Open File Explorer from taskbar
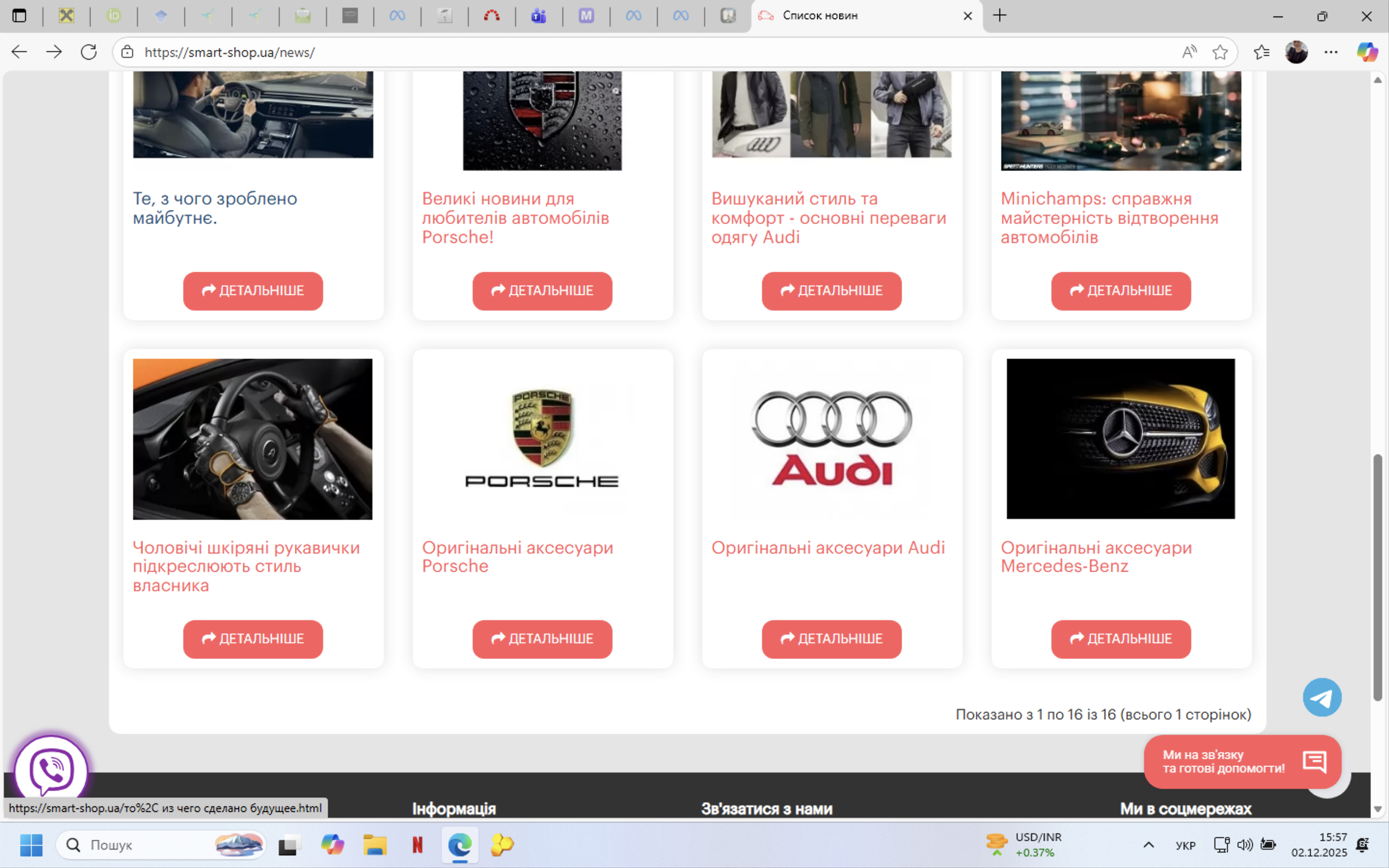 click(x=375, y=845)
